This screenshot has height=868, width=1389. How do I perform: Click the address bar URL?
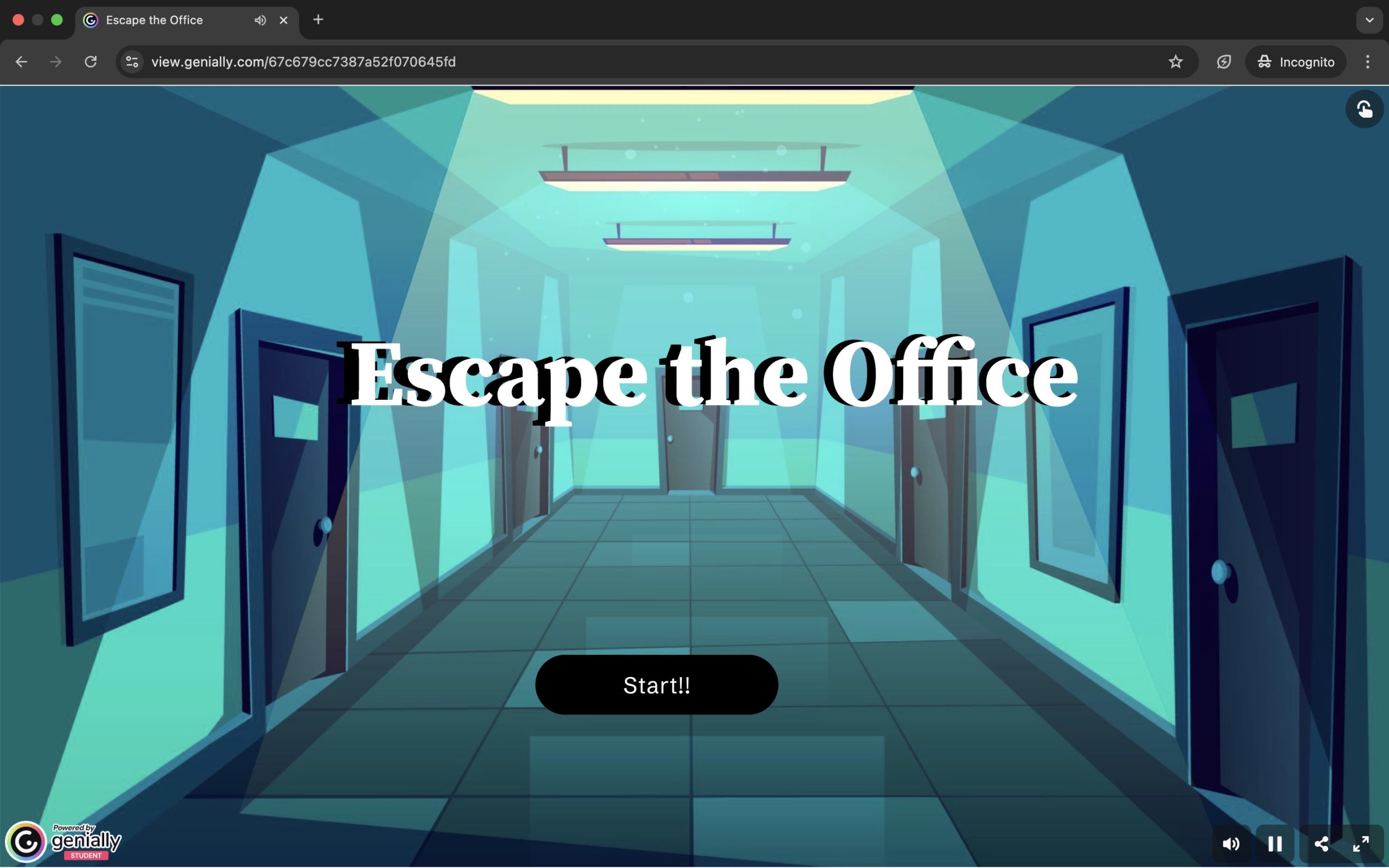[303, 62]
